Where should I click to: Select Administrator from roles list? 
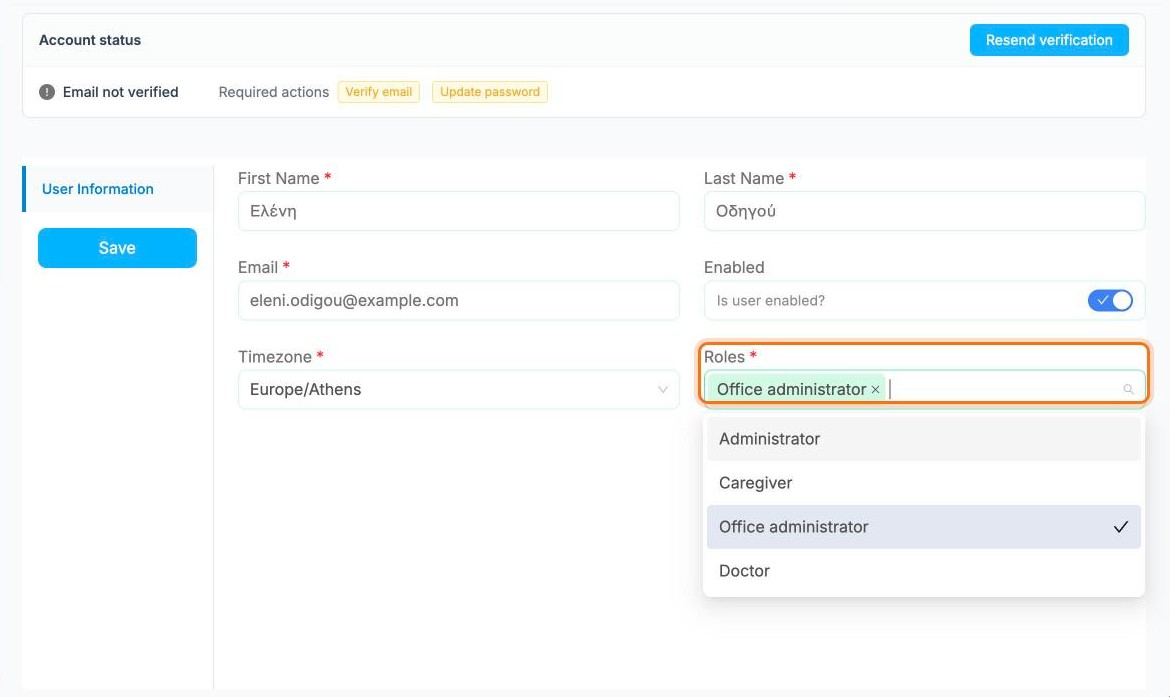coord(924,439)
